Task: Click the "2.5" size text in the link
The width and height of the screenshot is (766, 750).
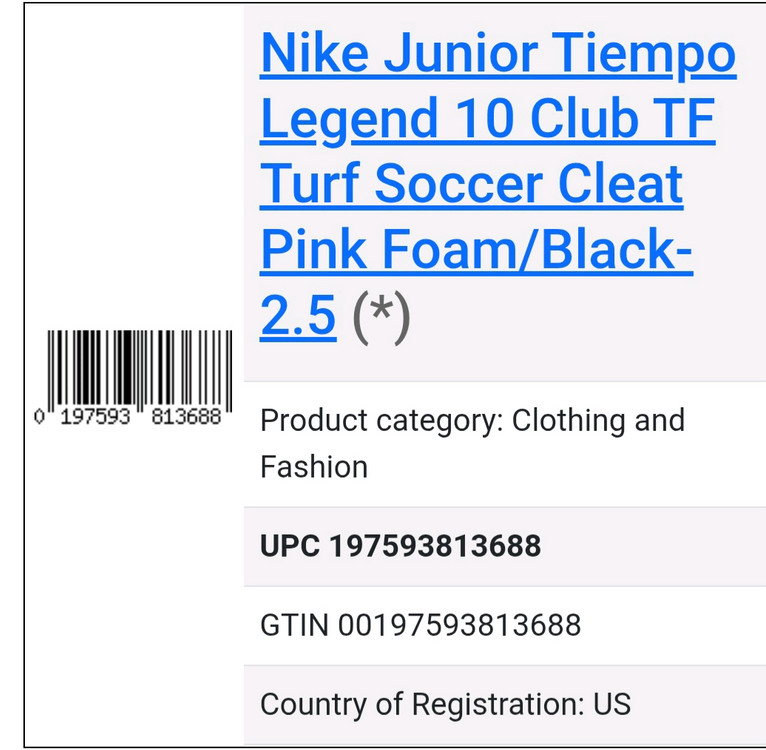Action: (297, 316)
